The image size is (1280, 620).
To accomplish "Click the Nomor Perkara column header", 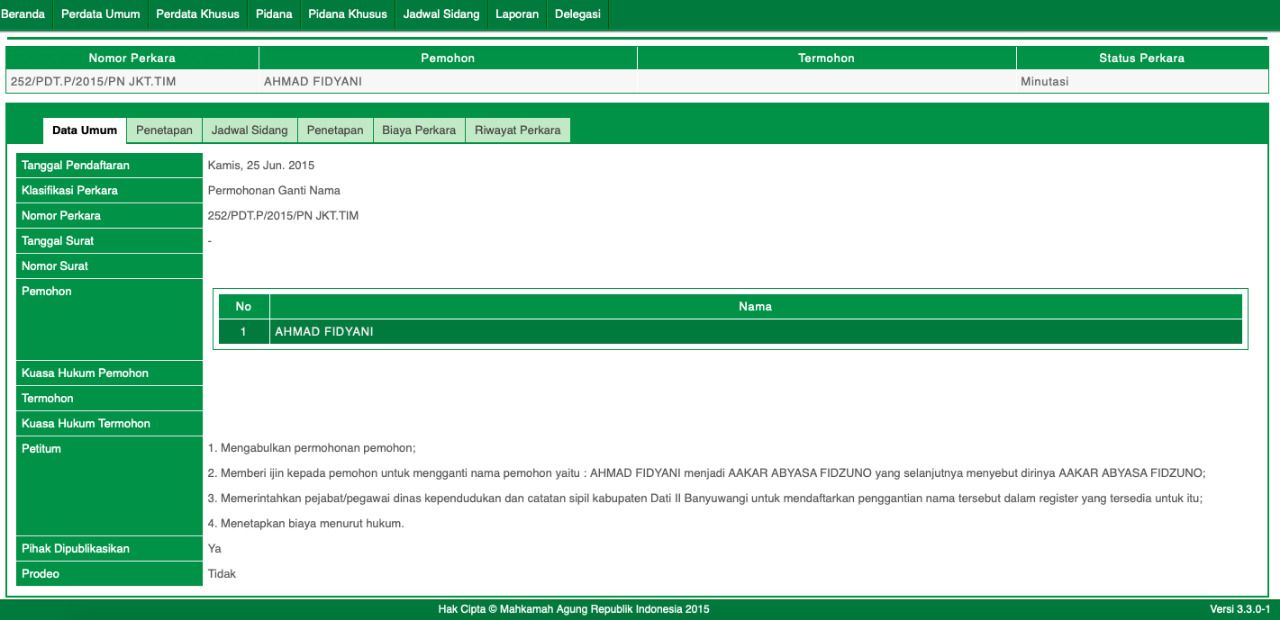I will point(132,58).
